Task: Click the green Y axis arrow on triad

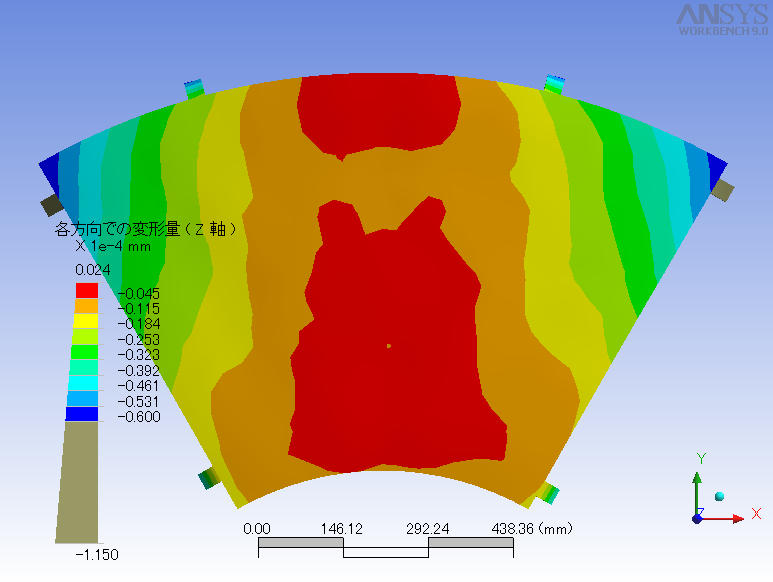Action: (x=697, y=494)
